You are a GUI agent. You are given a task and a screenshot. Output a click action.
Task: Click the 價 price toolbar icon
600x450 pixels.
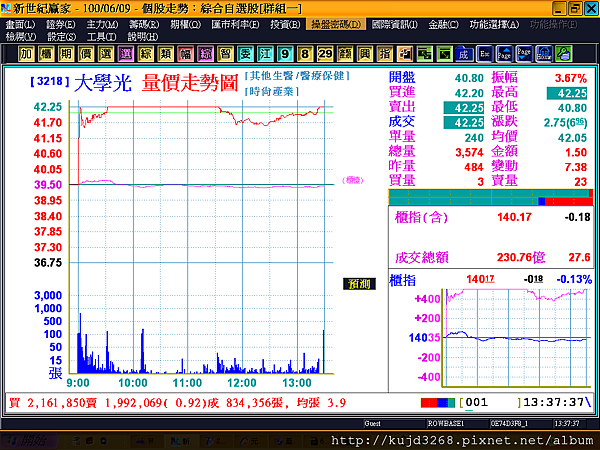point(86,54)
